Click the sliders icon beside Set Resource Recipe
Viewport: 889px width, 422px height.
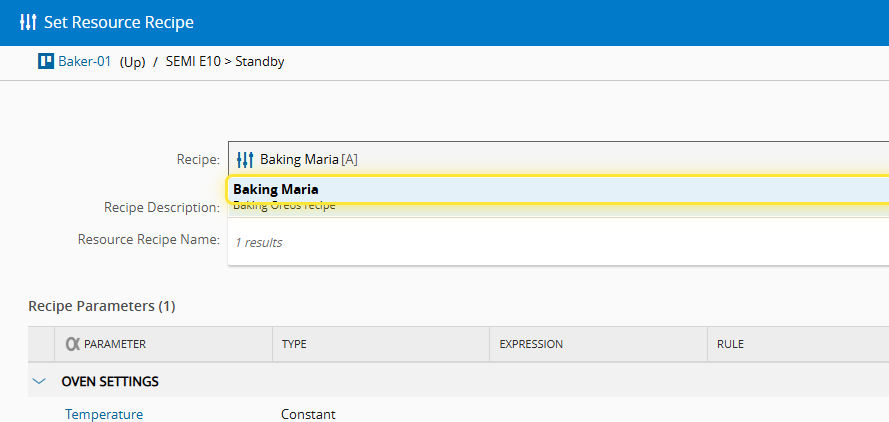pos(28,22)
